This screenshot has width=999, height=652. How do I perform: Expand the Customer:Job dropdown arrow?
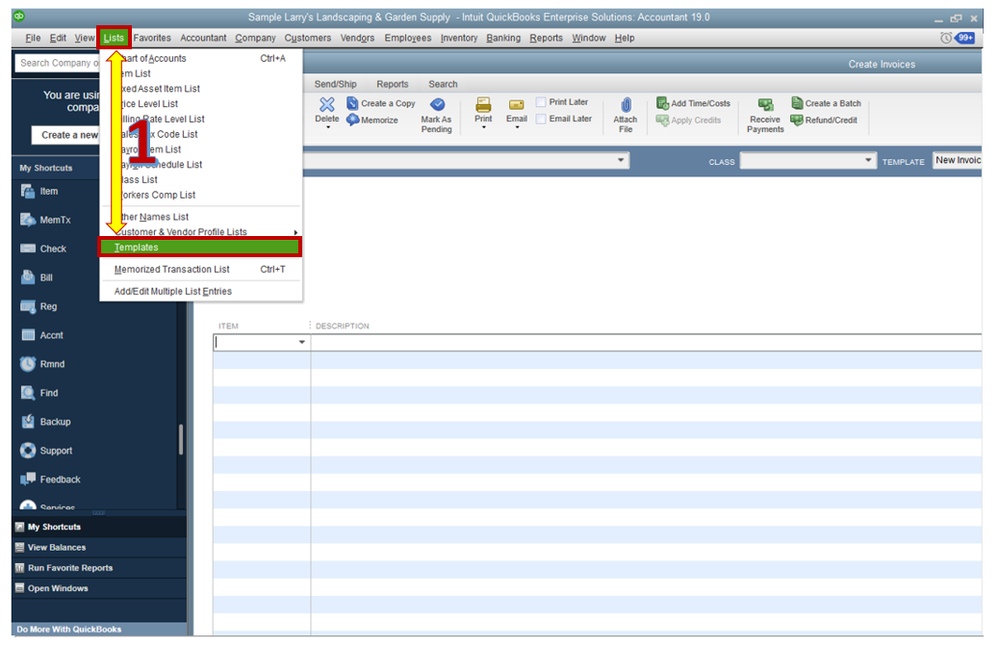click(x=621, y=161)
